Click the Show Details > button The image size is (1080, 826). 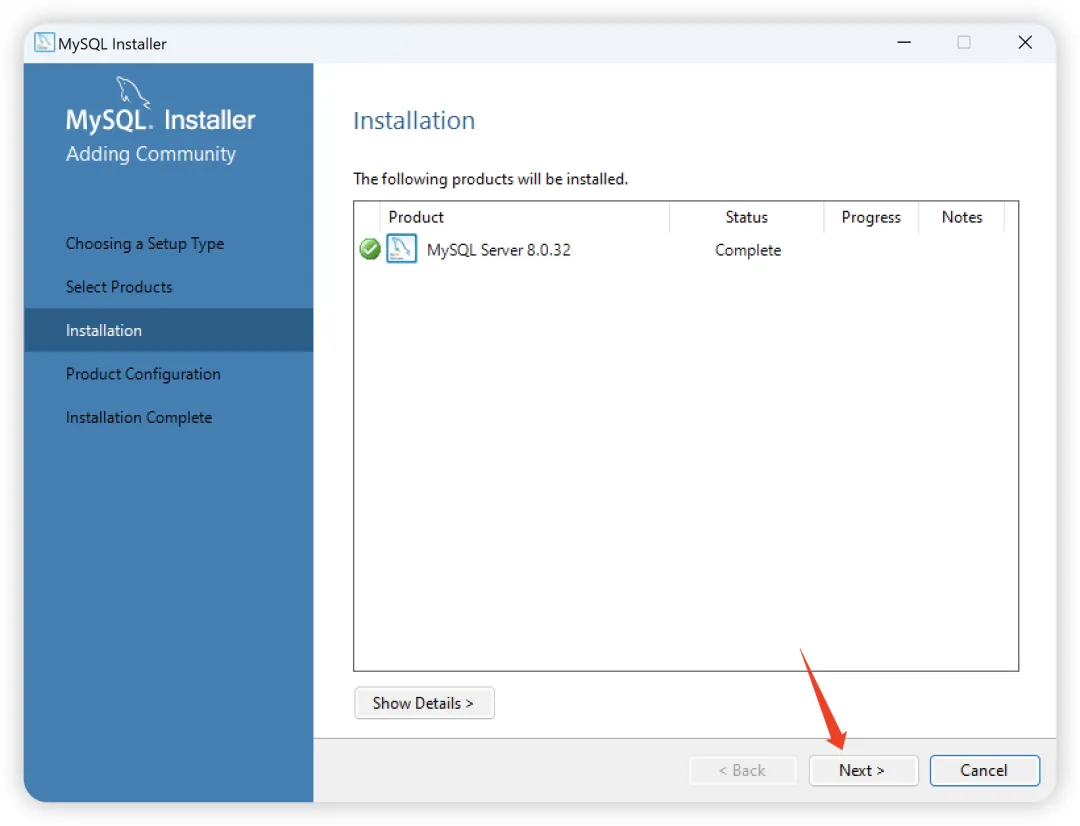424,703
